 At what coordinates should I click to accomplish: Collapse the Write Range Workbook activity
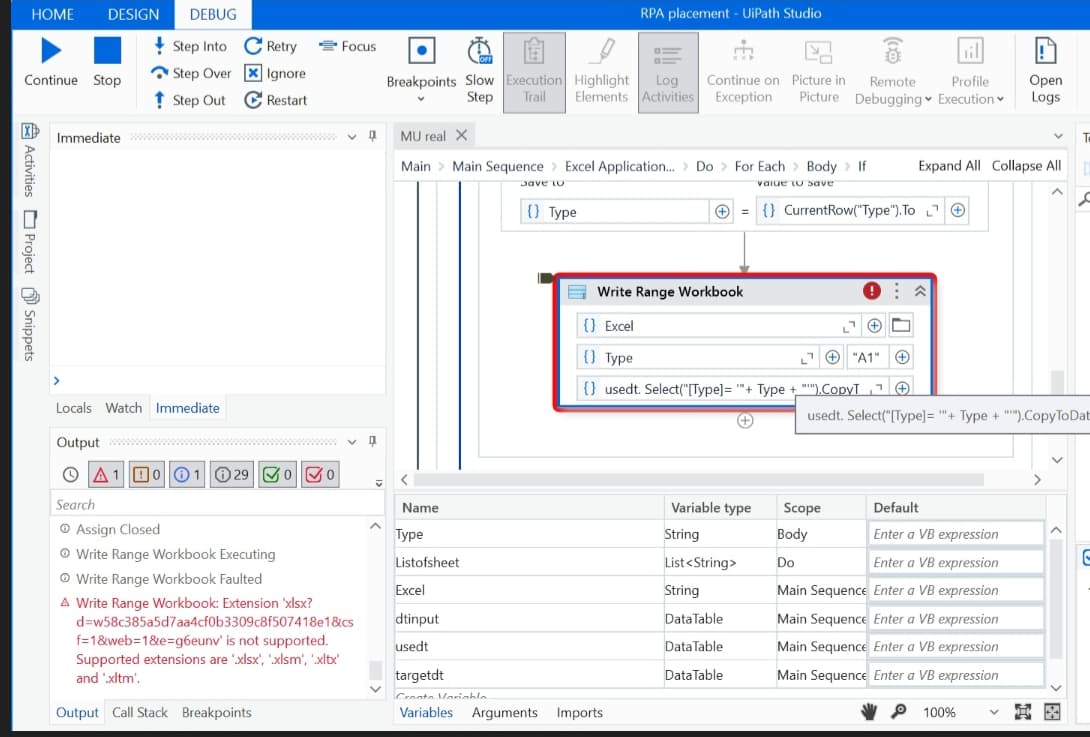[x=920, y=291]
